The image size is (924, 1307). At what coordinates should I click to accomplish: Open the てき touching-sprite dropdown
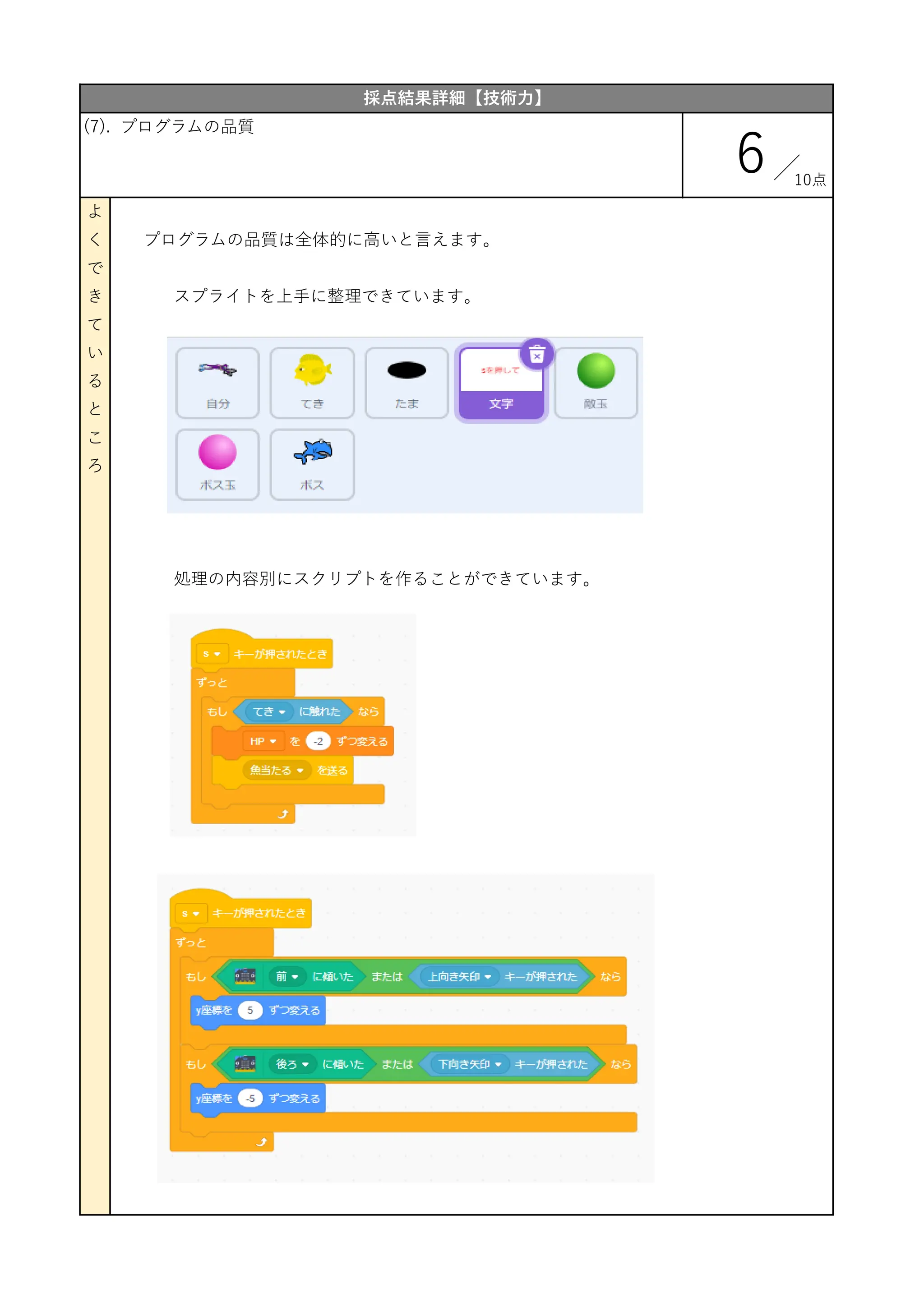click(x=269, y=711)
